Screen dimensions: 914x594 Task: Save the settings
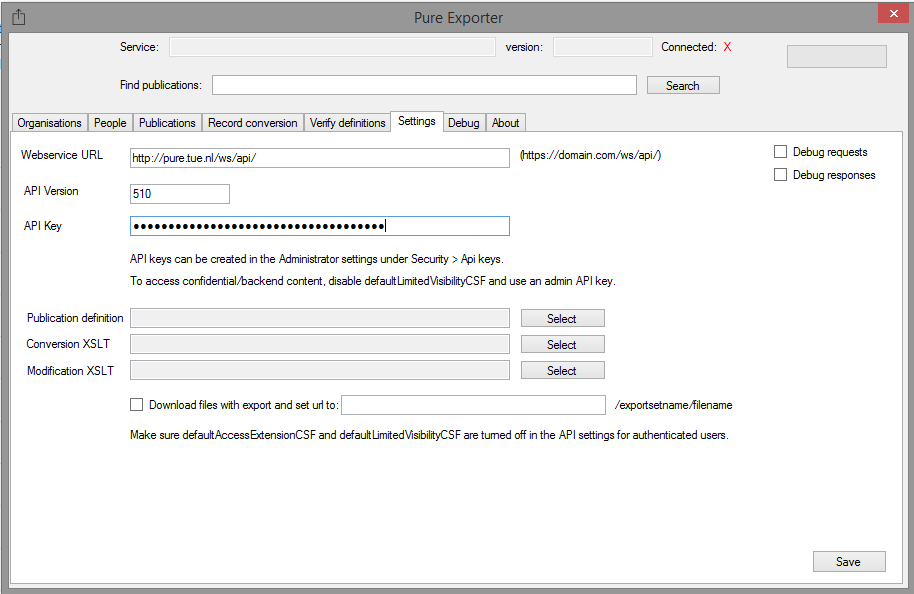(x=849, y=561)
